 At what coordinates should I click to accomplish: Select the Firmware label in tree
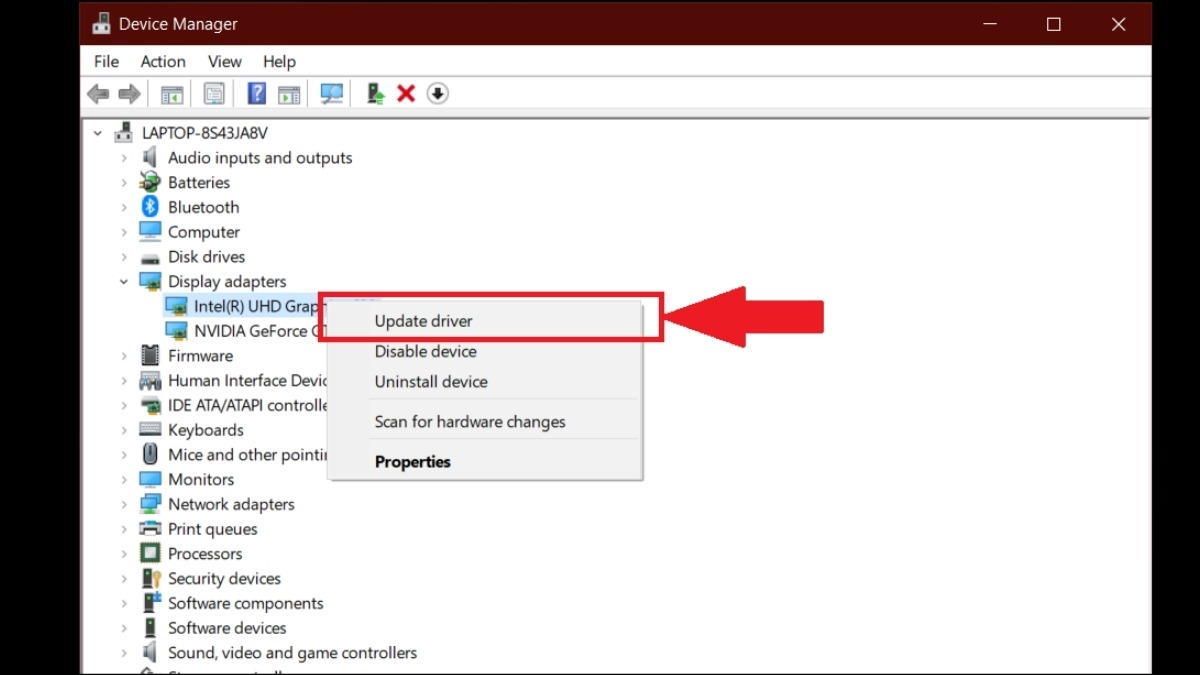(x=200, y=355)
